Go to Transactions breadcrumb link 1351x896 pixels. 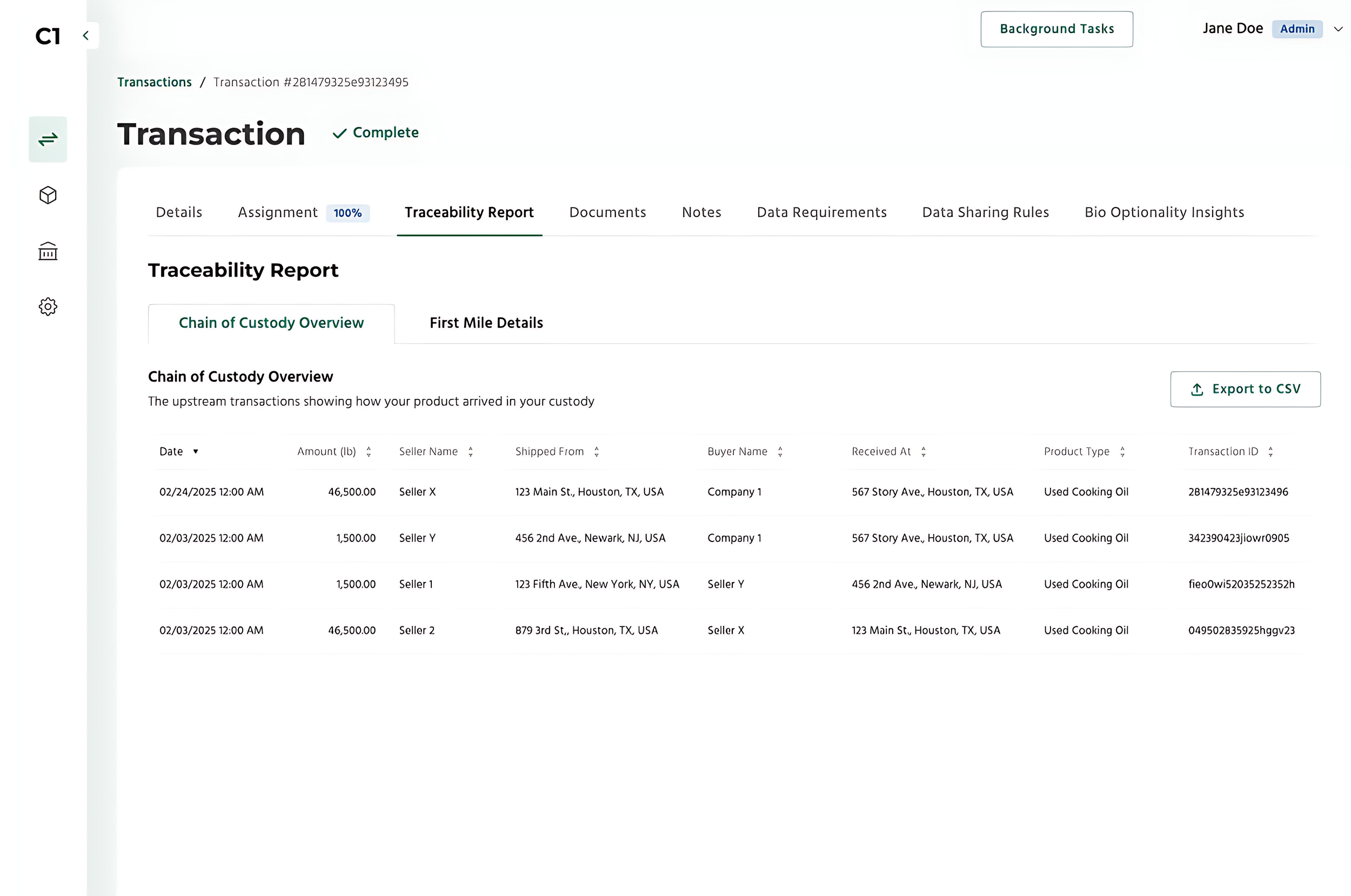click(154, 82)
